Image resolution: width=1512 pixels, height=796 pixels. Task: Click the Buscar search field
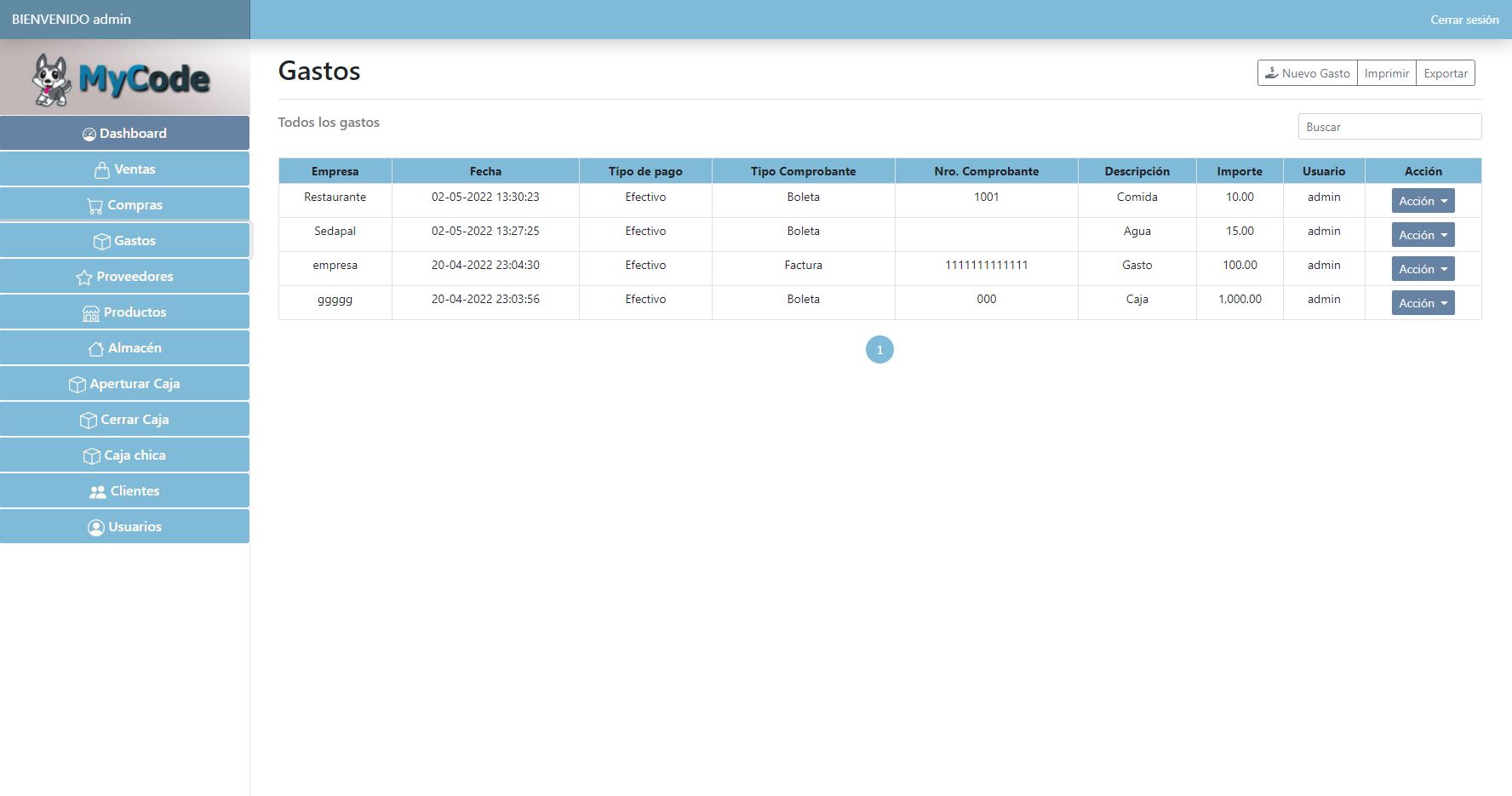point(1389,127)
